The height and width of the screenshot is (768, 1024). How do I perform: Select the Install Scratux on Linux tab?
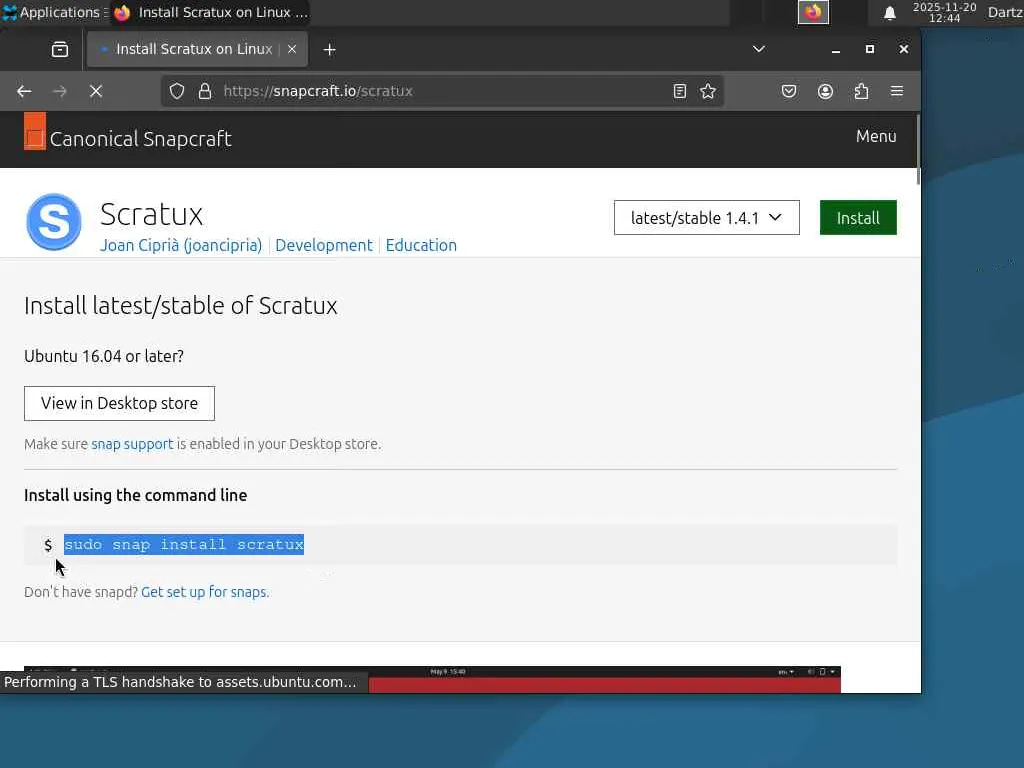pyautogui.click(x=197, y=49)
